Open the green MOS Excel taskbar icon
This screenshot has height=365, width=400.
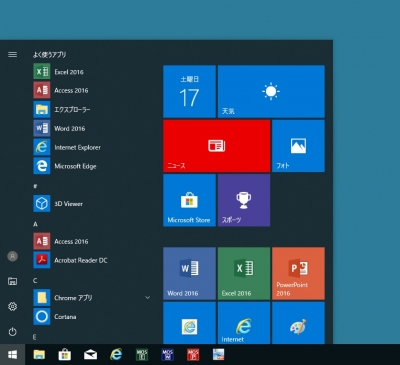(142, 355)
